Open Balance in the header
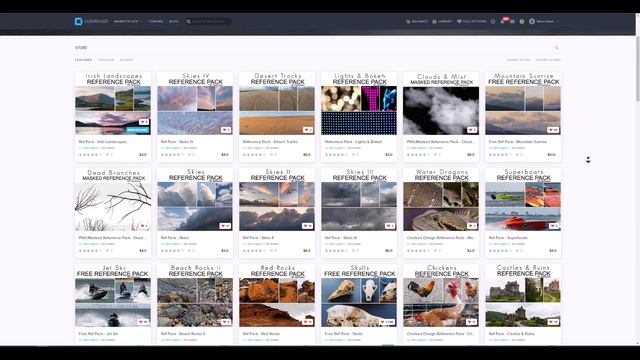The width and height of the screenshot is (640, 360). click(417, 22)
